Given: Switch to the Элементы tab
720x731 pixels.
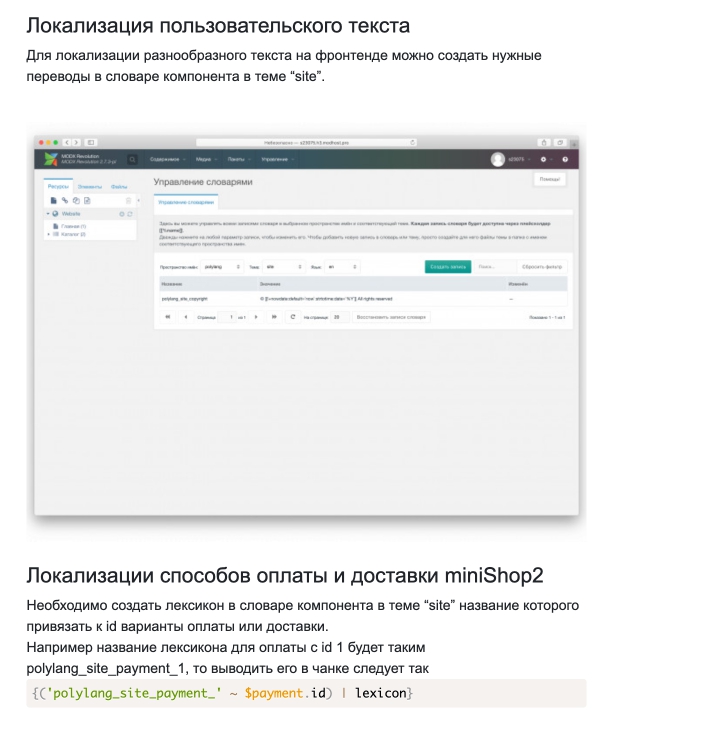Looking at the screenshot, I should [x=90, y=187].
